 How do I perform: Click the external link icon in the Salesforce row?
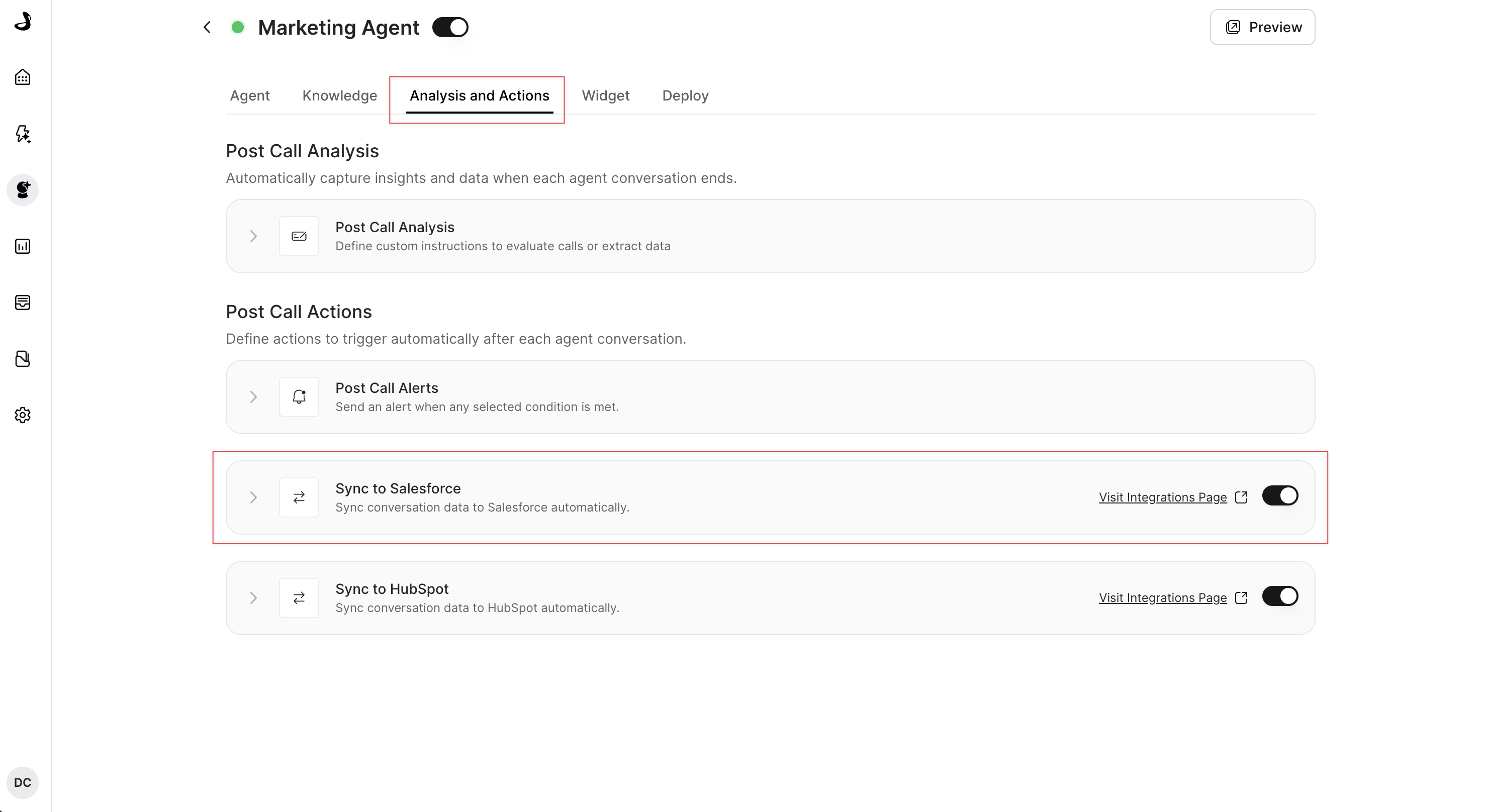pos(1242,497)
